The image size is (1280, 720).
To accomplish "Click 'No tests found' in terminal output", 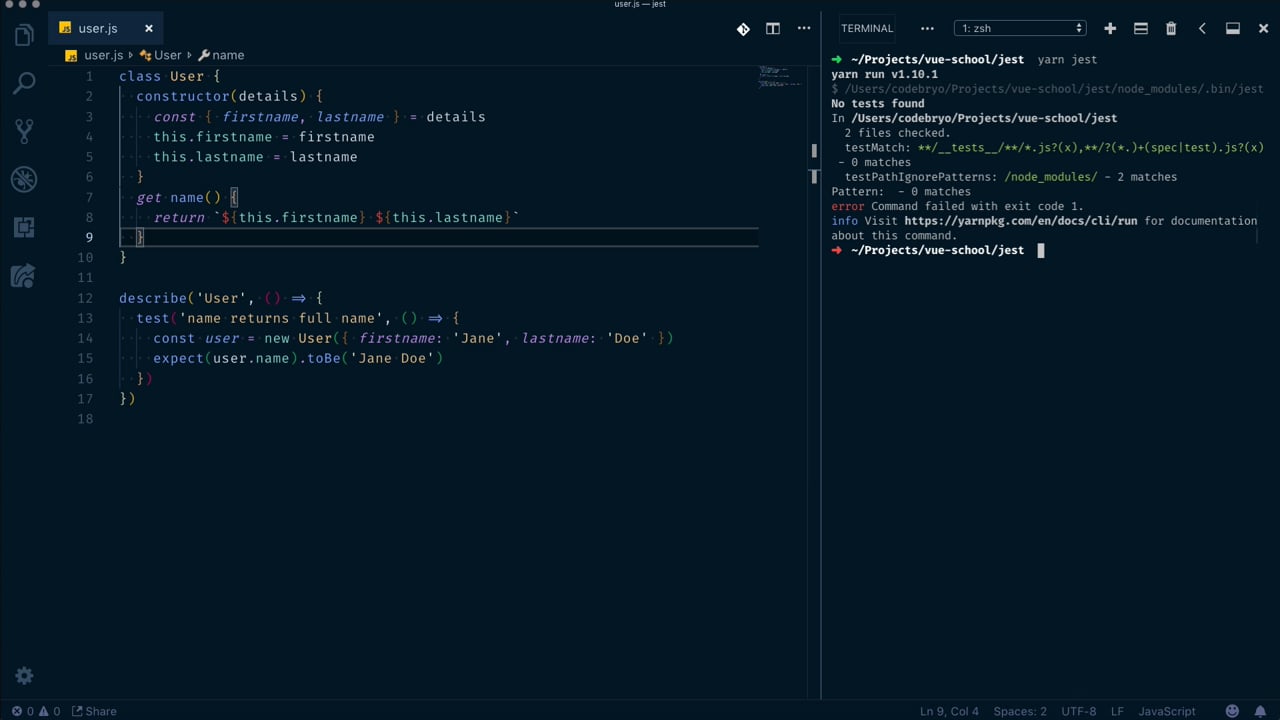I will coord(878,103).
